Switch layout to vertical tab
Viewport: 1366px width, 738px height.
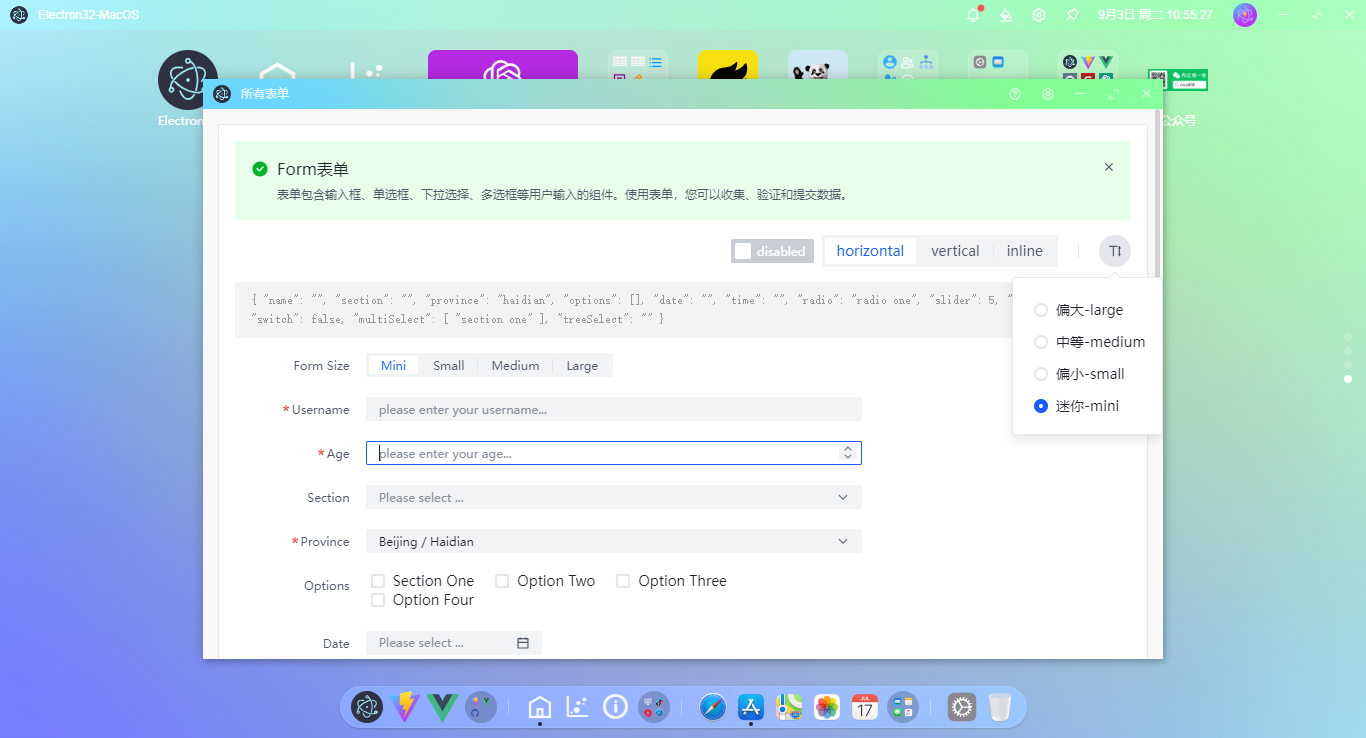click(x=954, y=251)
